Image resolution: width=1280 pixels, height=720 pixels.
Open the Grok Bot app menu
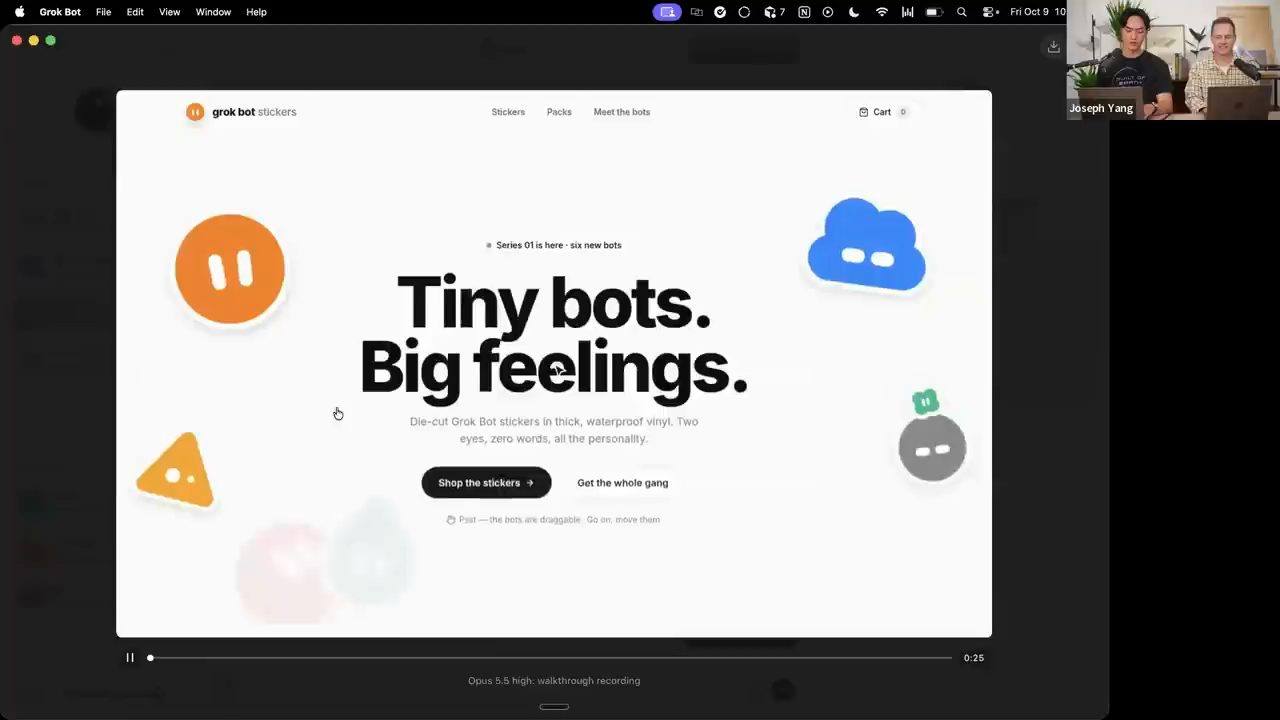(60, 12)
